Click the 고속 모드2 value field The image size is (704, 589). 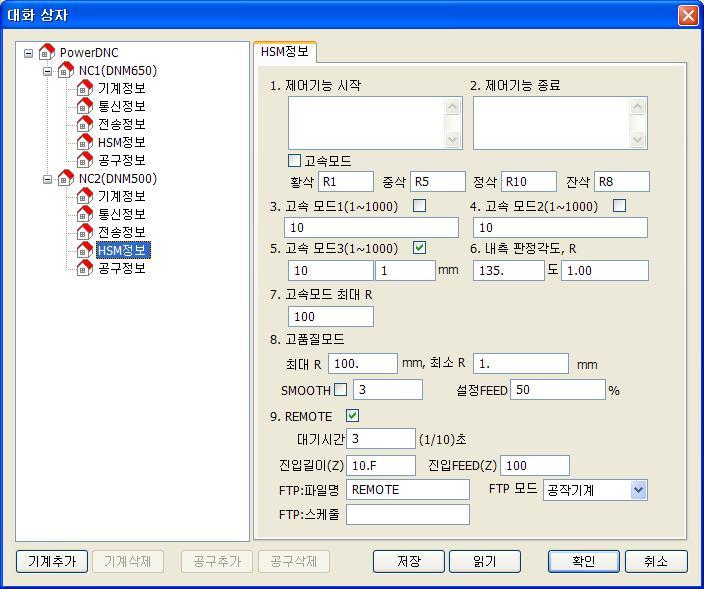coord(560,228)
